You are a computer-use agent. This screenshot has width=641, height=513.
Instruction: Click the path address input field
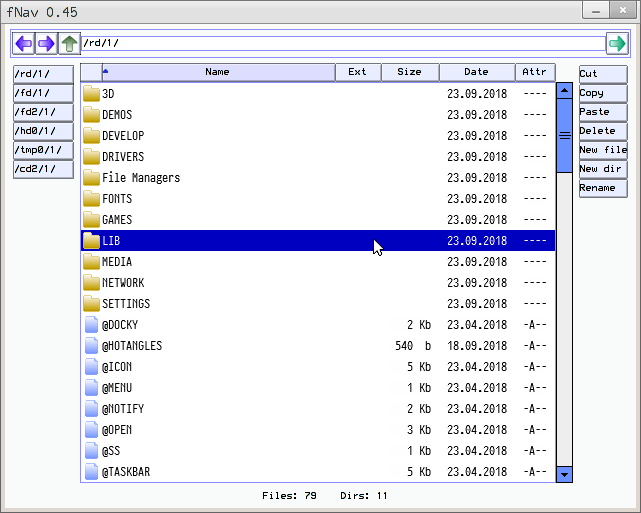click(340, 44)
